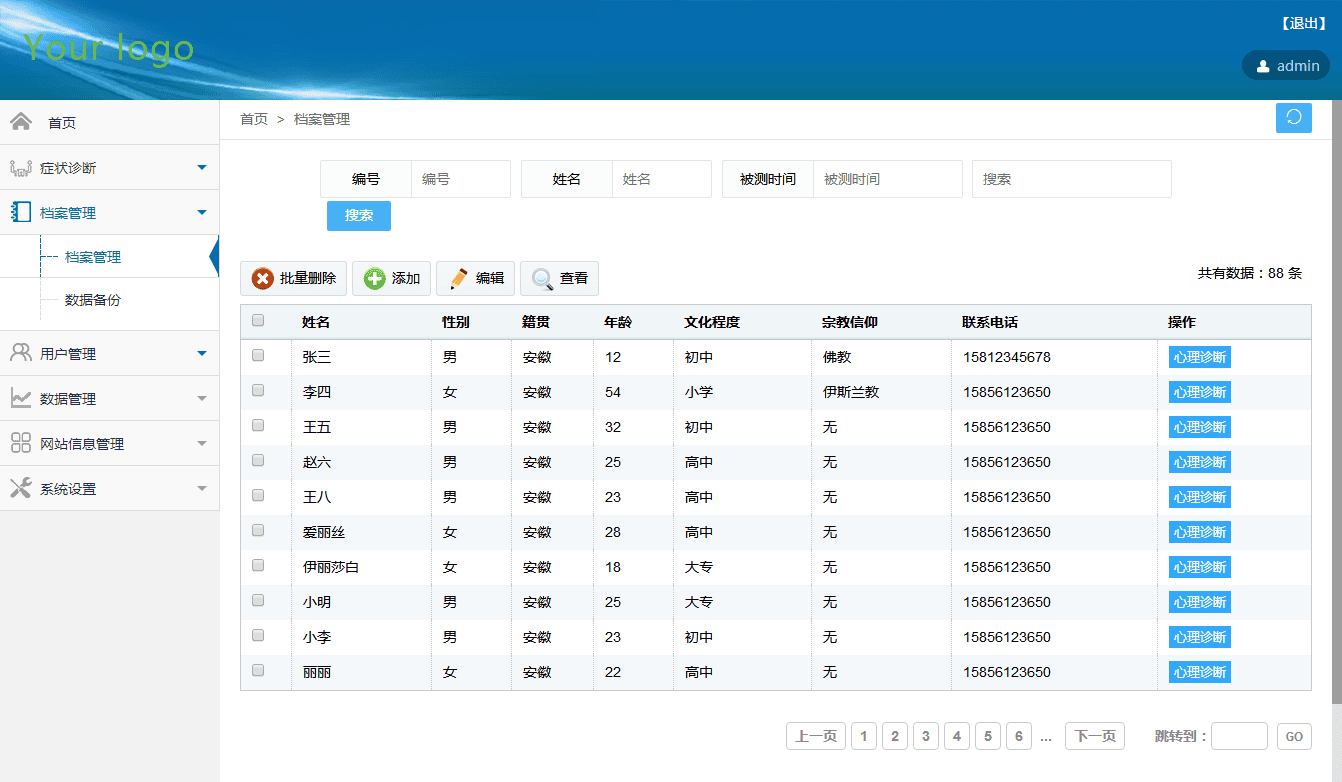
Task: Open 用户管理 via its people icon
Action: 22,352
